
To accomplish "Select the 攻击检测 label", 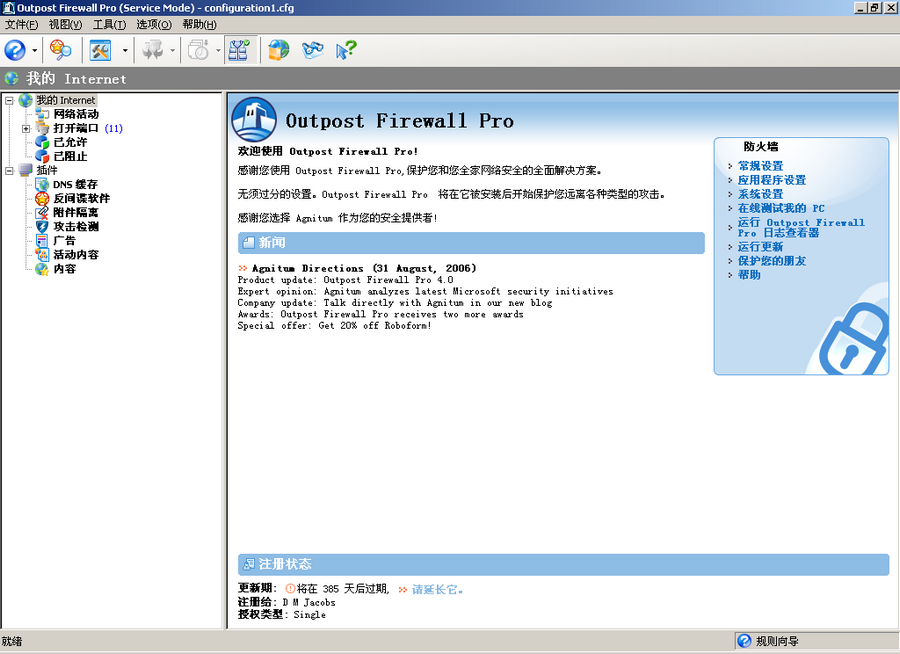I will click(x=76, y=226).
